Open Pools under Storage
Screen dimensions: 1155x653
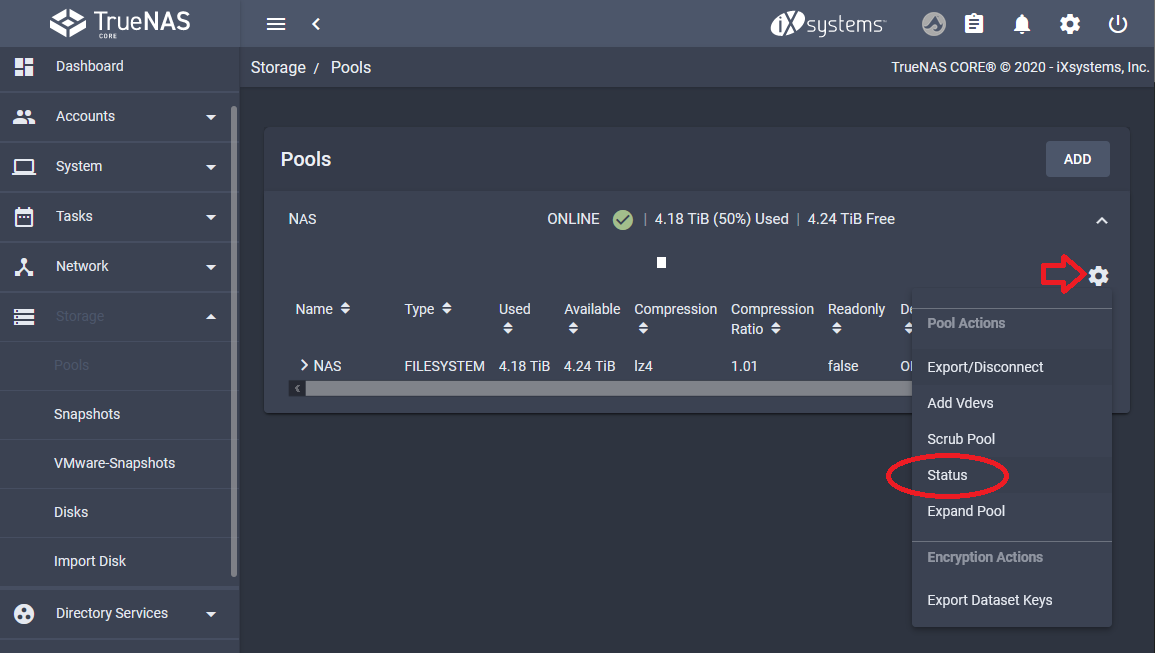(x=71, y=366)
